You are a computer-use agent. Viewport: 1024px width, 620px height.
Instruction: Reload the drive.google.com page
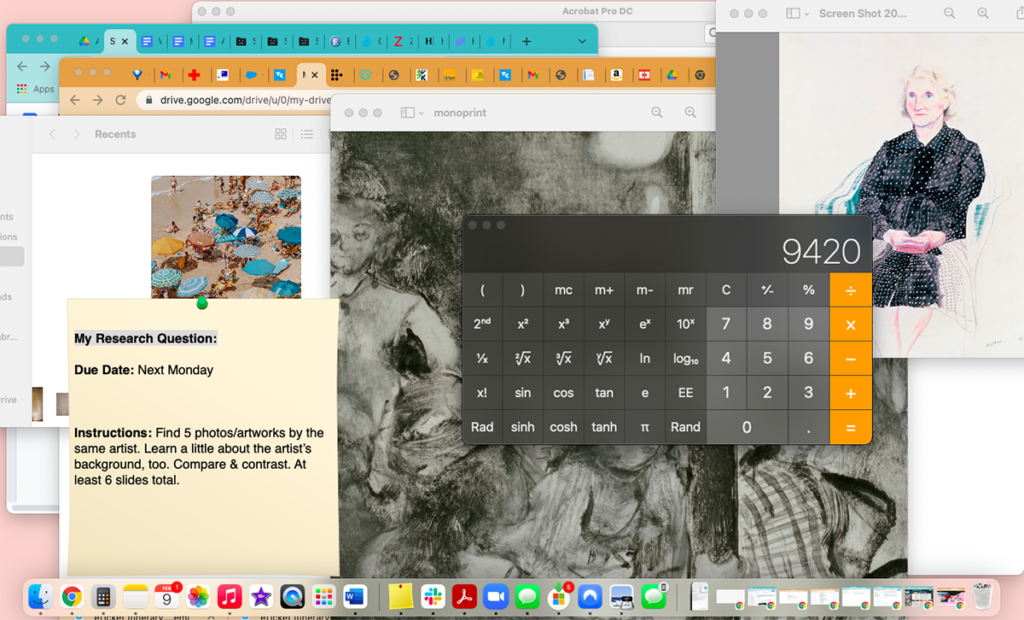tap(120, 100)
